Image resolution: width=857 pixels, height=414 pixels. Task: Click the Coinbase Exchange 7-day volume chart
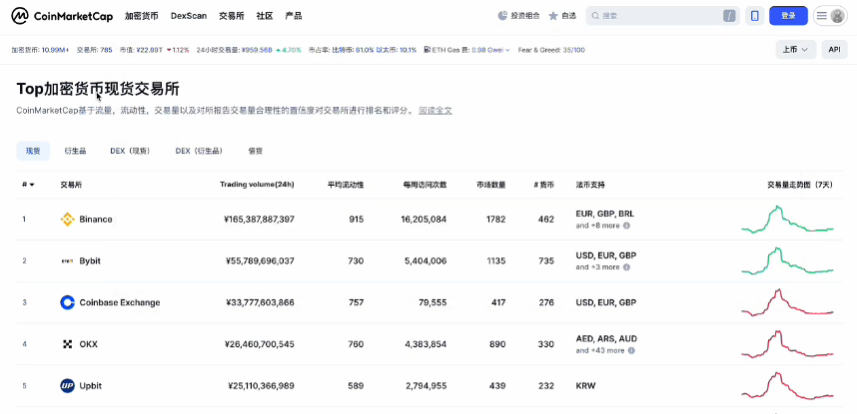[788, 302]
